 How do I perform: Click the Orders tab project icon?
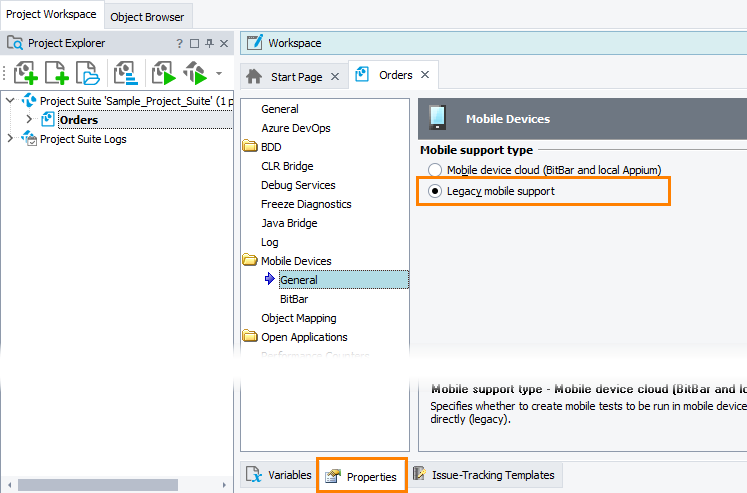(362, 74)
